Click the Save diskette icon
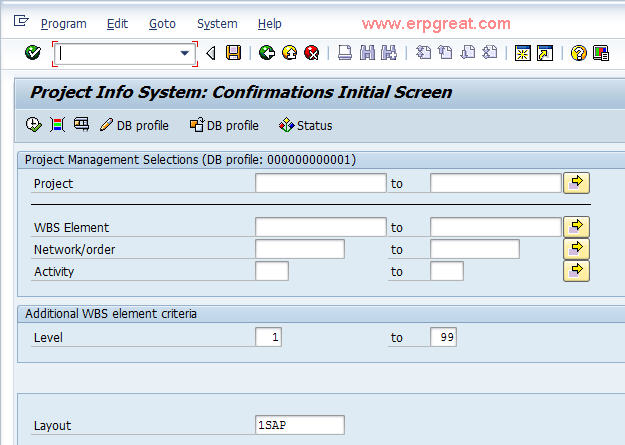Image resolution: width=625 pixels, height=445 pixels. pyautogui.click(x=234, y=53)
